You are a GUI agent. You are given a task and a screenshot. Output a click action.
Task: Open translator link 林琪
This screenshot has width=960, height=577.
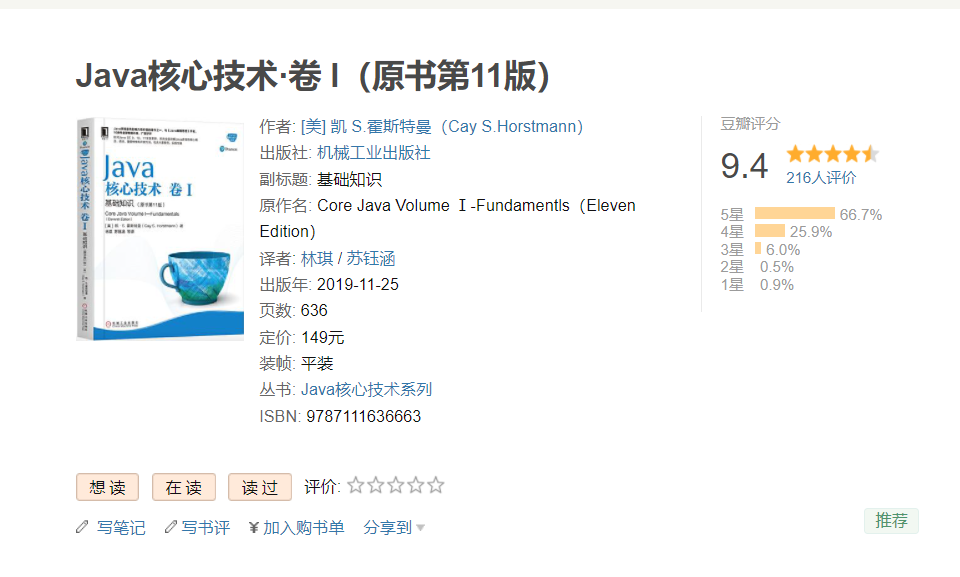click(x=317, y=258)
